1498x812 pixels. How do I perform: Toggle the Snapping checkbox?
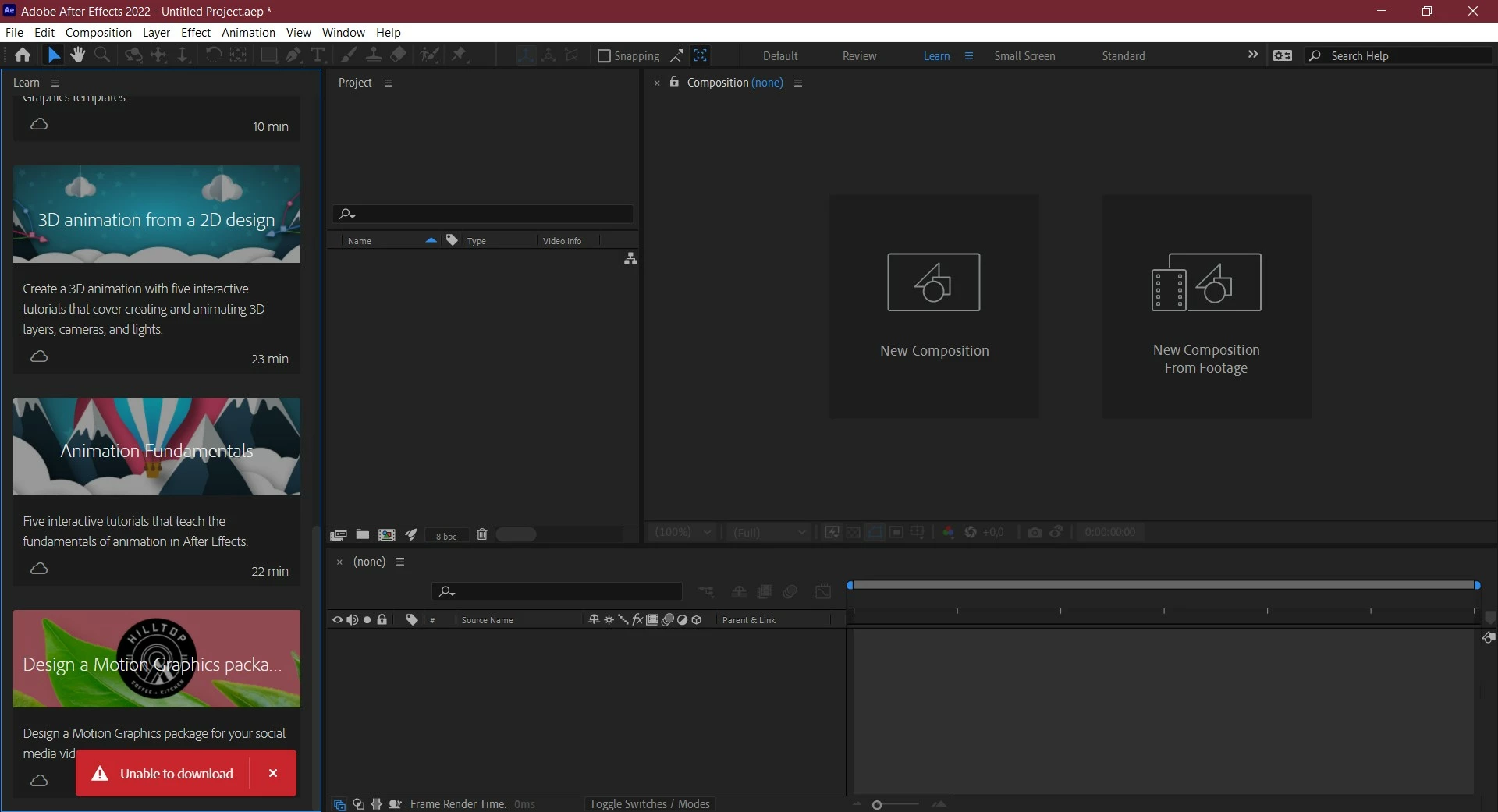click(x=604, y=55)
